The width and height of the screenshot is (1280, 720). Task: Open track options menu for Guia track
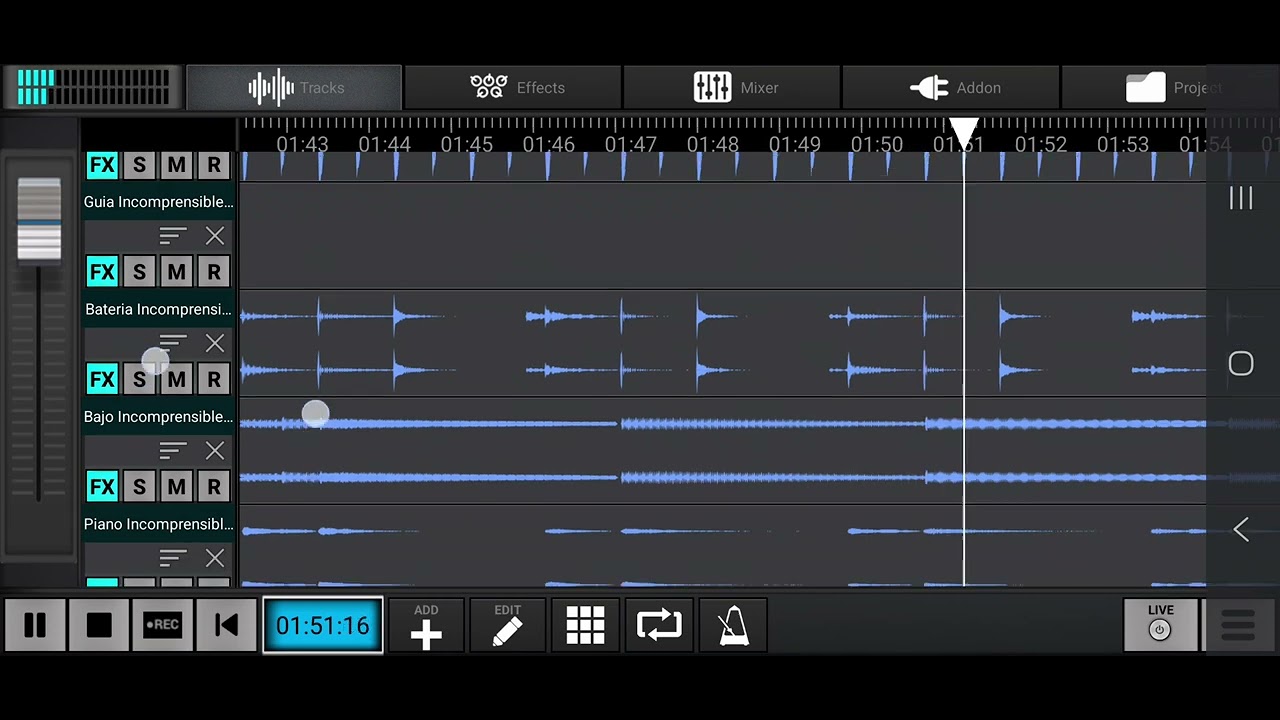pos(173,236)
